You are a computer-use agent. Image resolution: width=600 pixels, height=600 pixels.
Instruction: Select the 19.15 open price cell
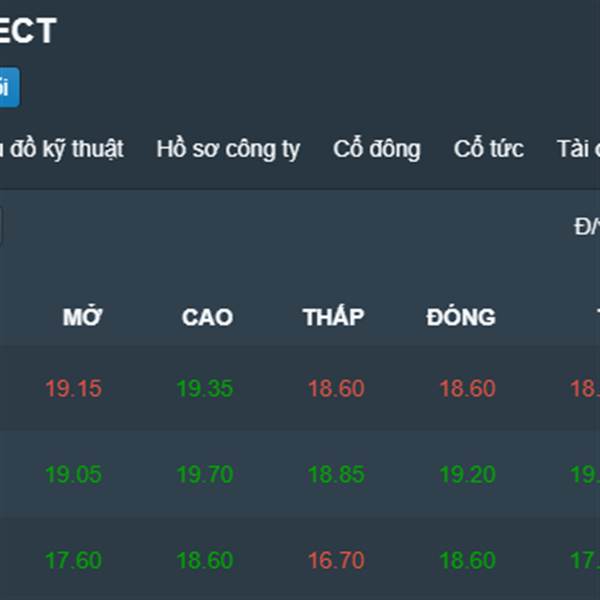[x=73, y=389]
